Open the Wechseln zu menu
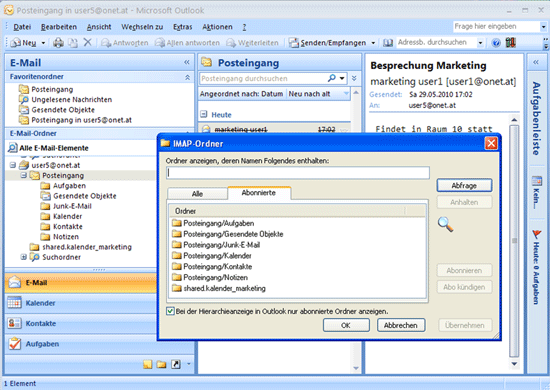This screenshot has height=390, width=550. pos(142,27)
